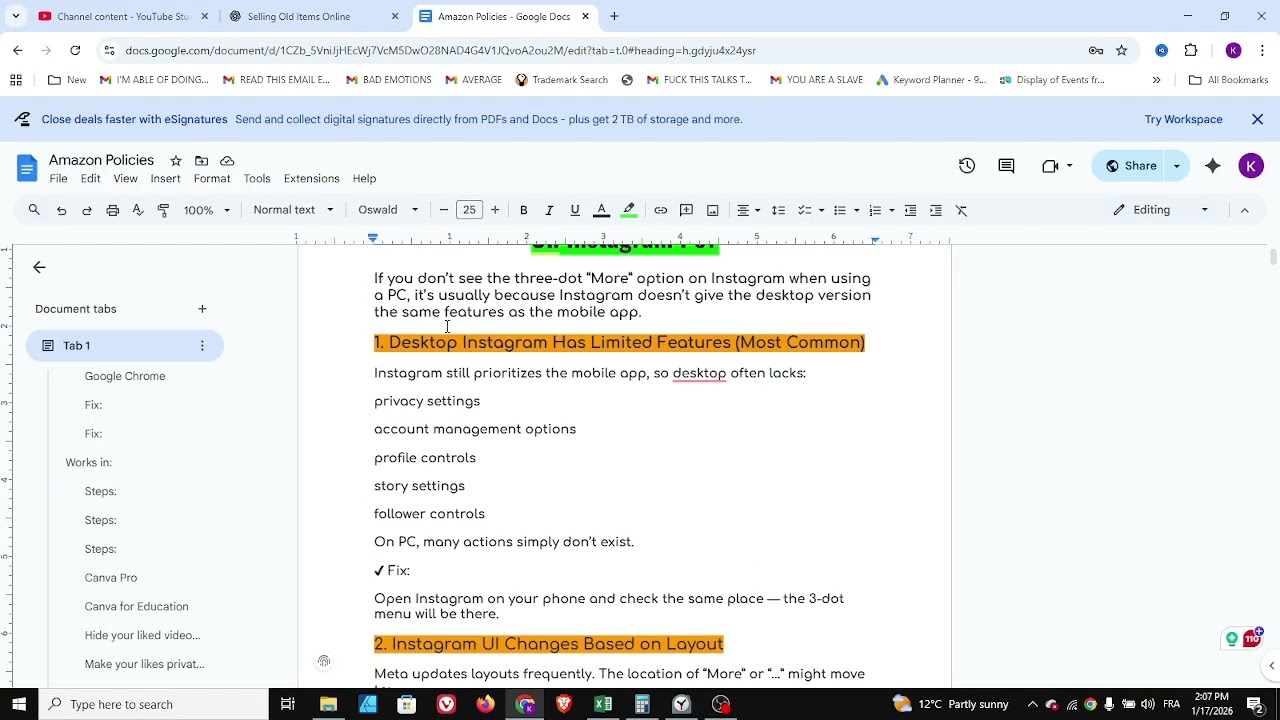The width and height of the screenshot is (1280, 720).
Task: Star the Amazon Policies document
Action: [x=176, y=160]
